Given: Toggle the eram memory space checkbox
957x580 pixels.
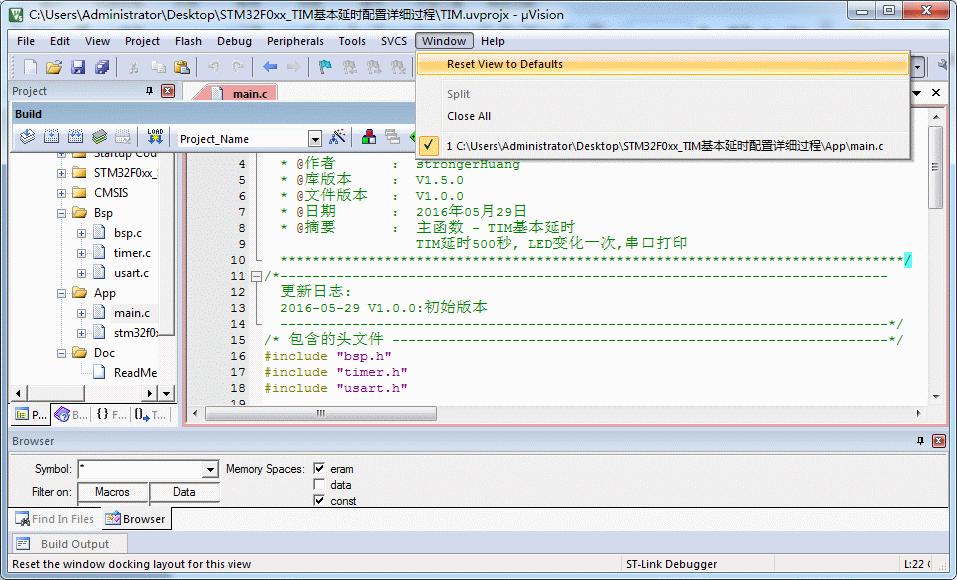Looking at the screenshot, I should click(319, 468).
